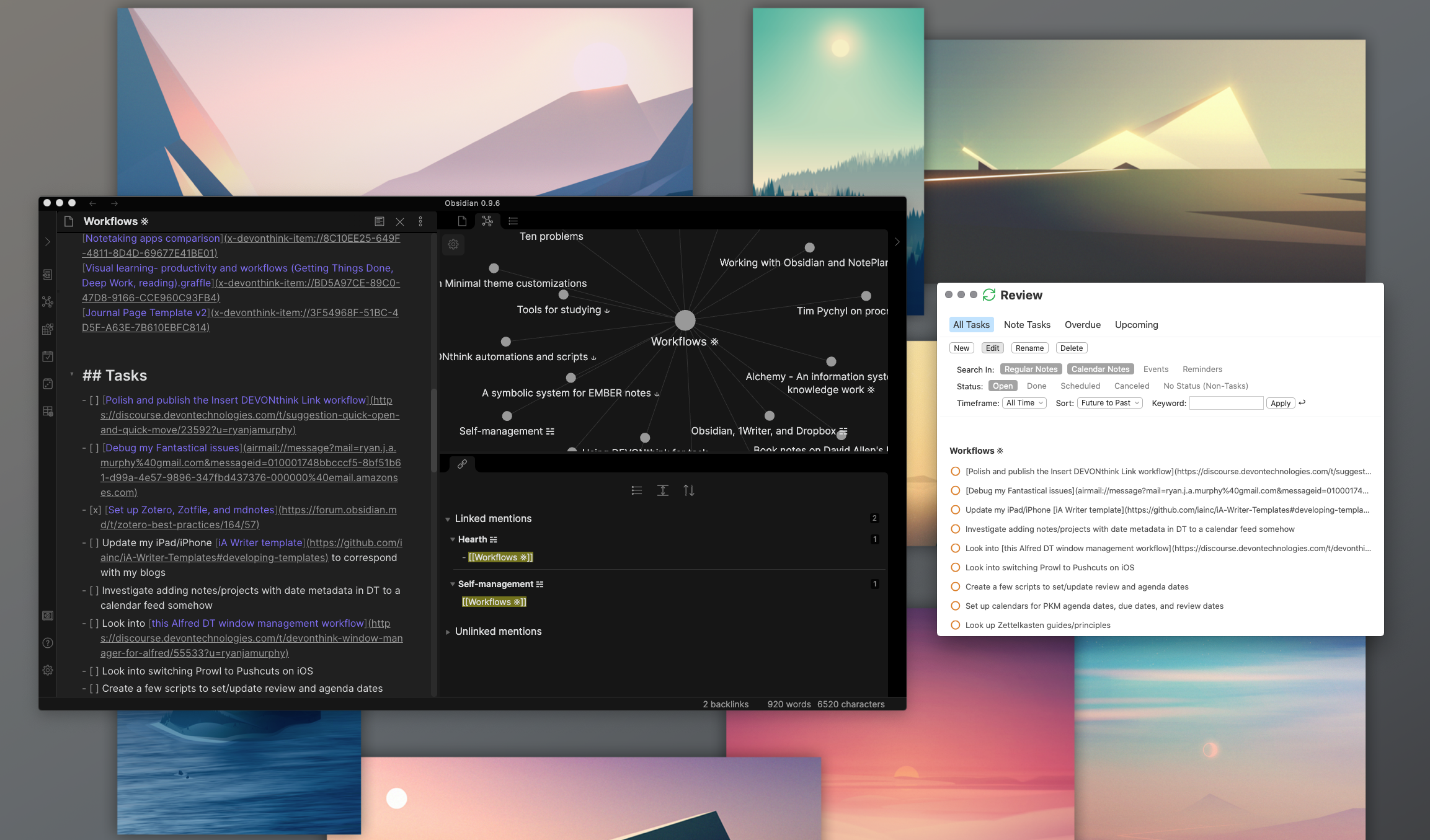Click the file-with-arrow icon in left ribbon

tap(48, 275)
